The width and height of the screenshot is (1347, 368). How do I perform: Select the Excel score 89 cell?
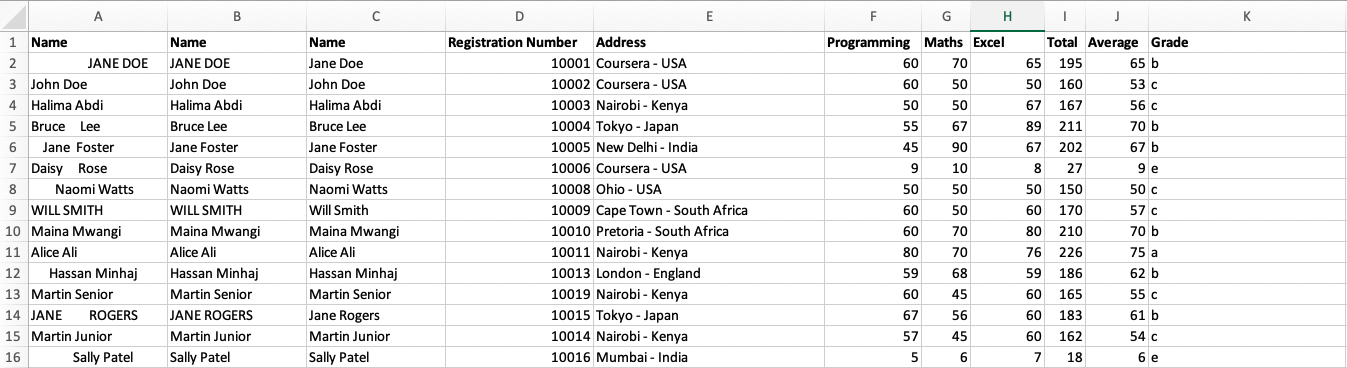[x=1007, y=126]
